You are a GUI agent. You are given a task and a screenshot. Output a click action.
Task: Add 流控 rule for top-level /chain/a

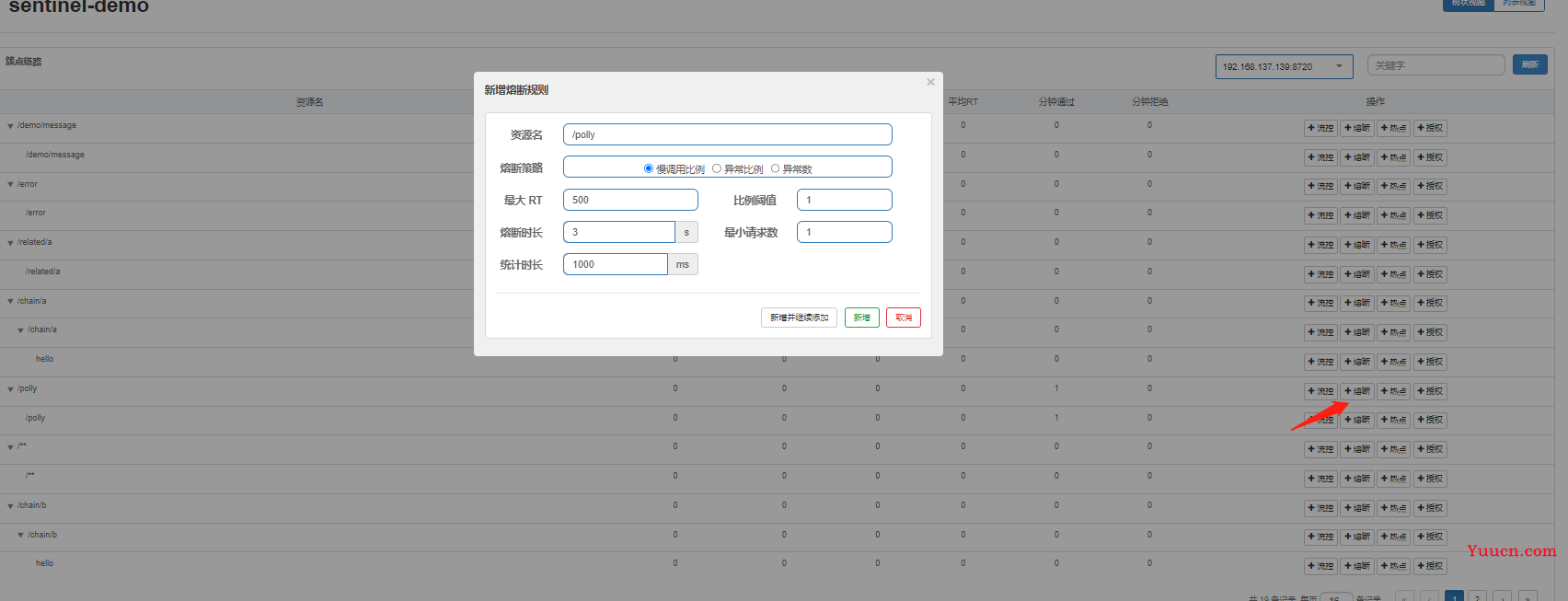(1320, 303)
